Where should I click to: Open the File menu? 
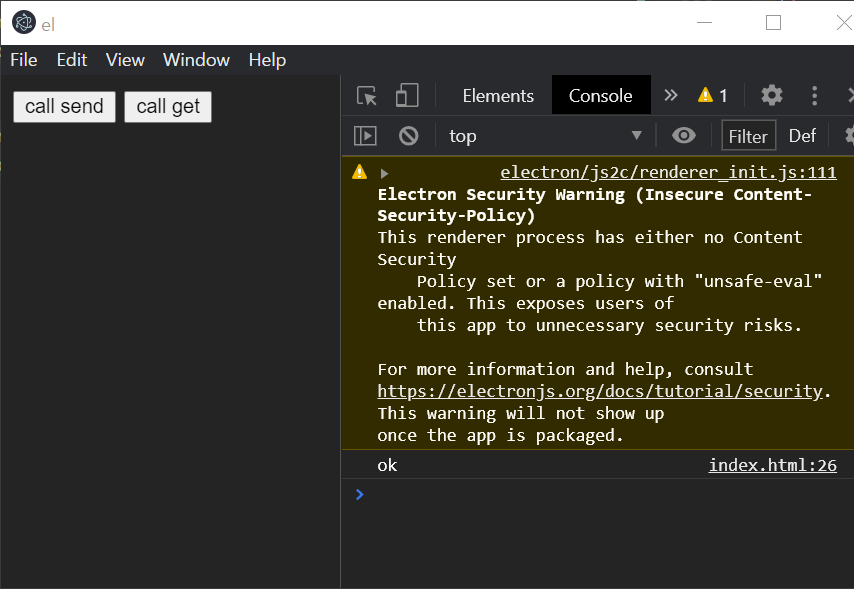24,60
